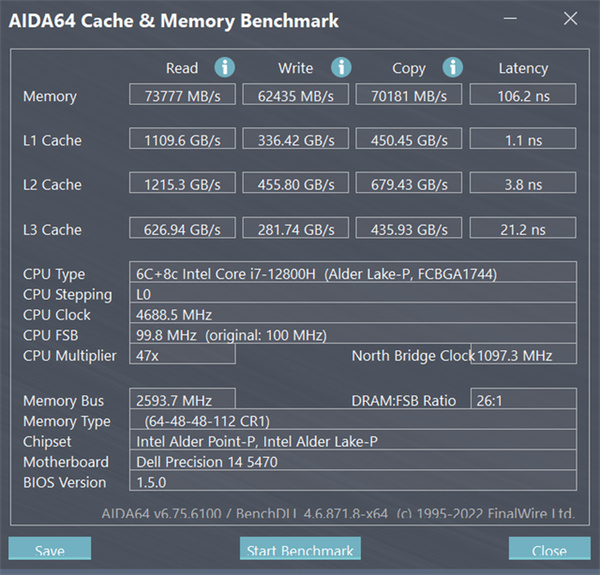
Task: Click the Motherboard name field
Action: point(353,462)
